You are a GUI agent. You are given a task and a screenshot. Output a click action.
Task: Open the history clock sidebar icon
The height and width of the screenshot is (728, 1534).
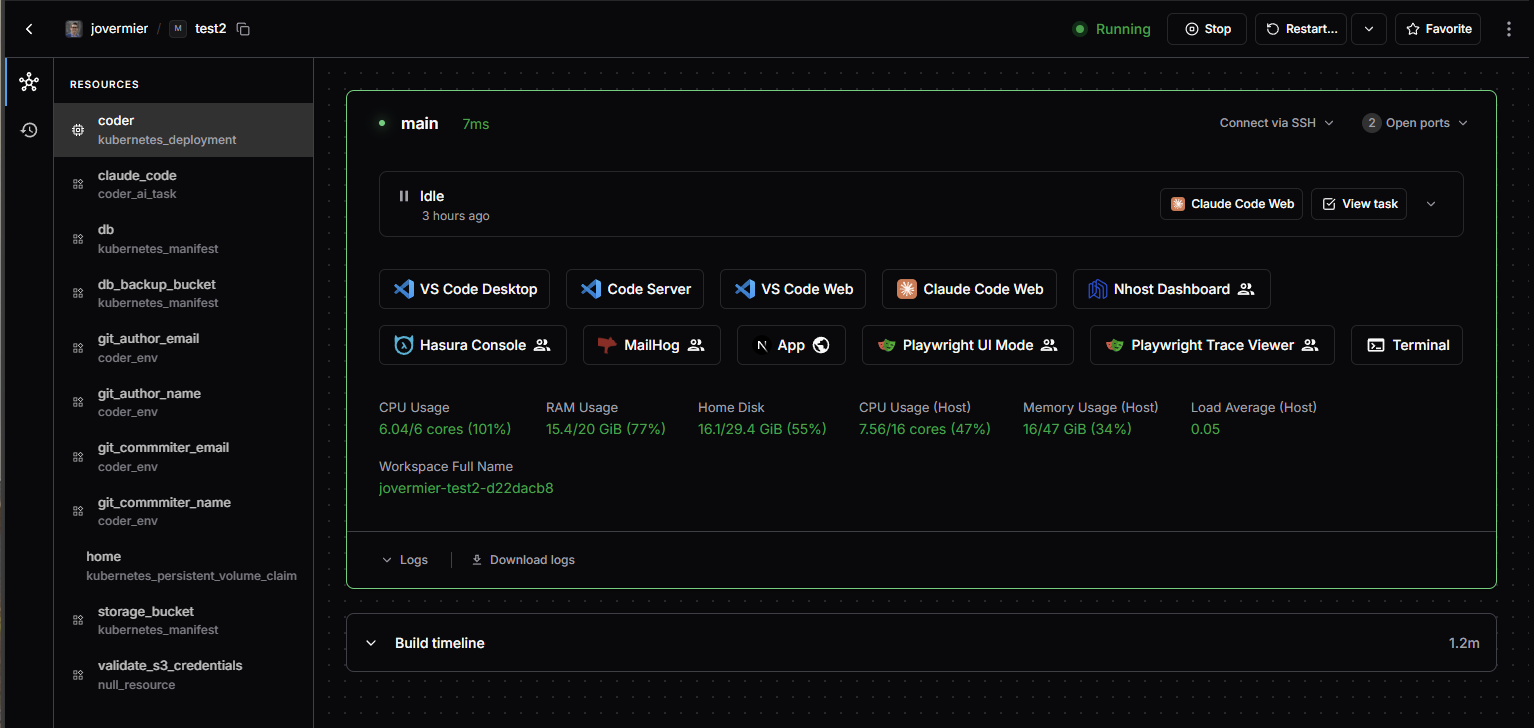pyautogui.click(x=29, y=130)
